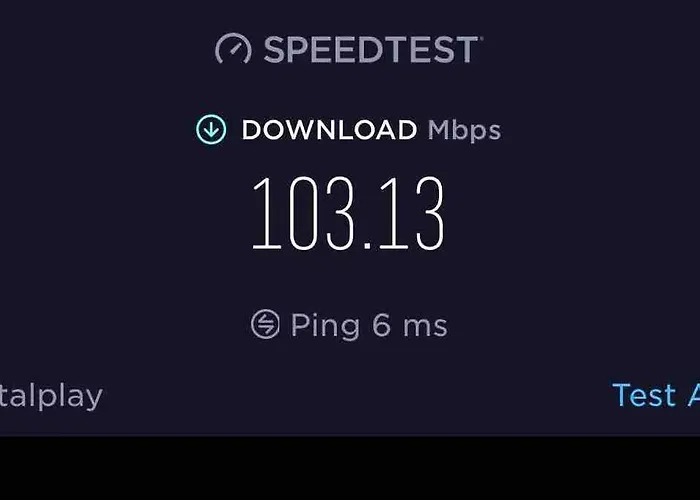Click the SPEEDTEST wordmark text
The height and width of the screenshot is (500, 700).
pos(370,50)
